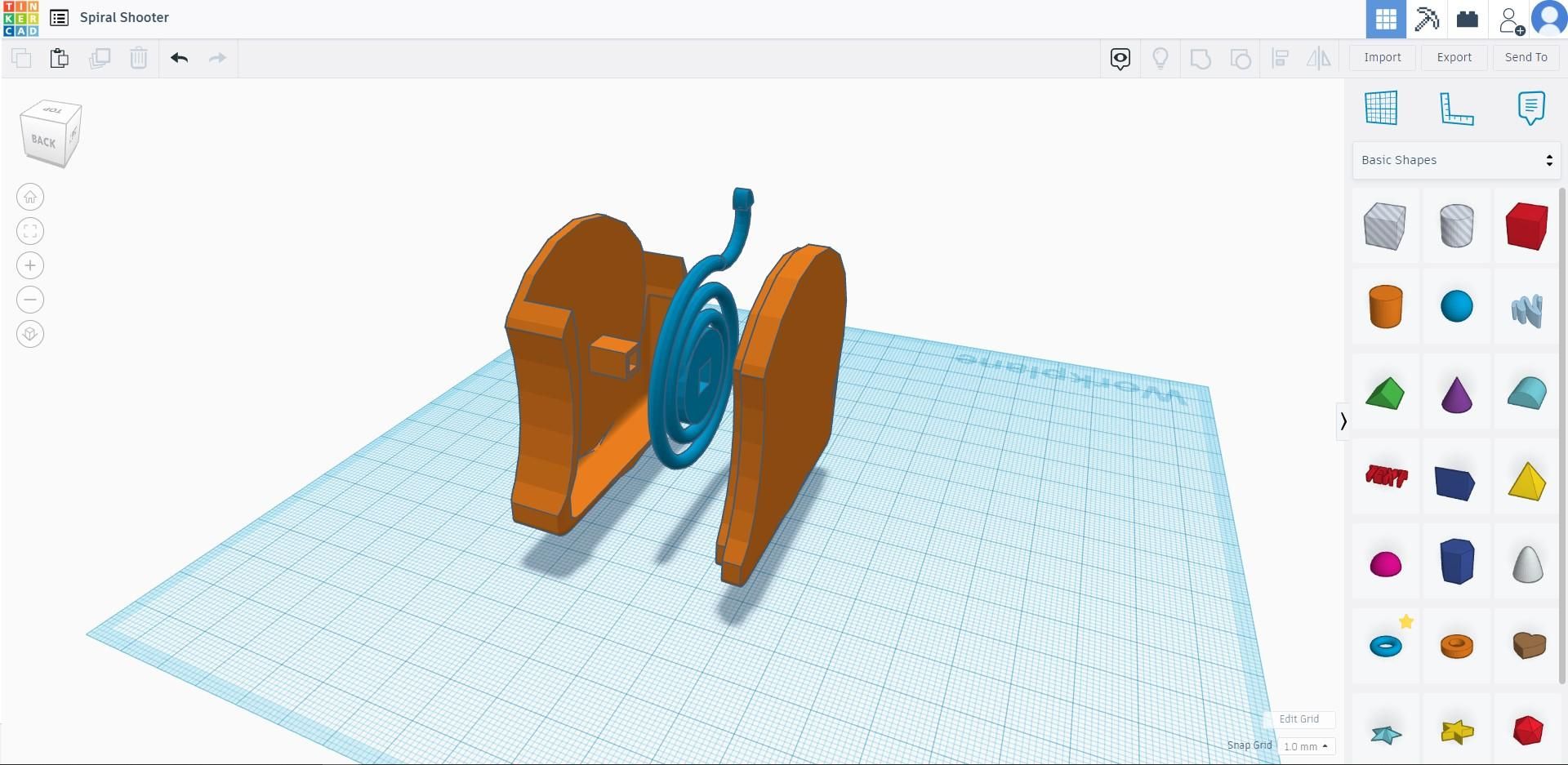The image size is (1568, 765).
Task: Toggle orthographic view in left sidebar
Action: pyautogui.click(x=29, y=333)
